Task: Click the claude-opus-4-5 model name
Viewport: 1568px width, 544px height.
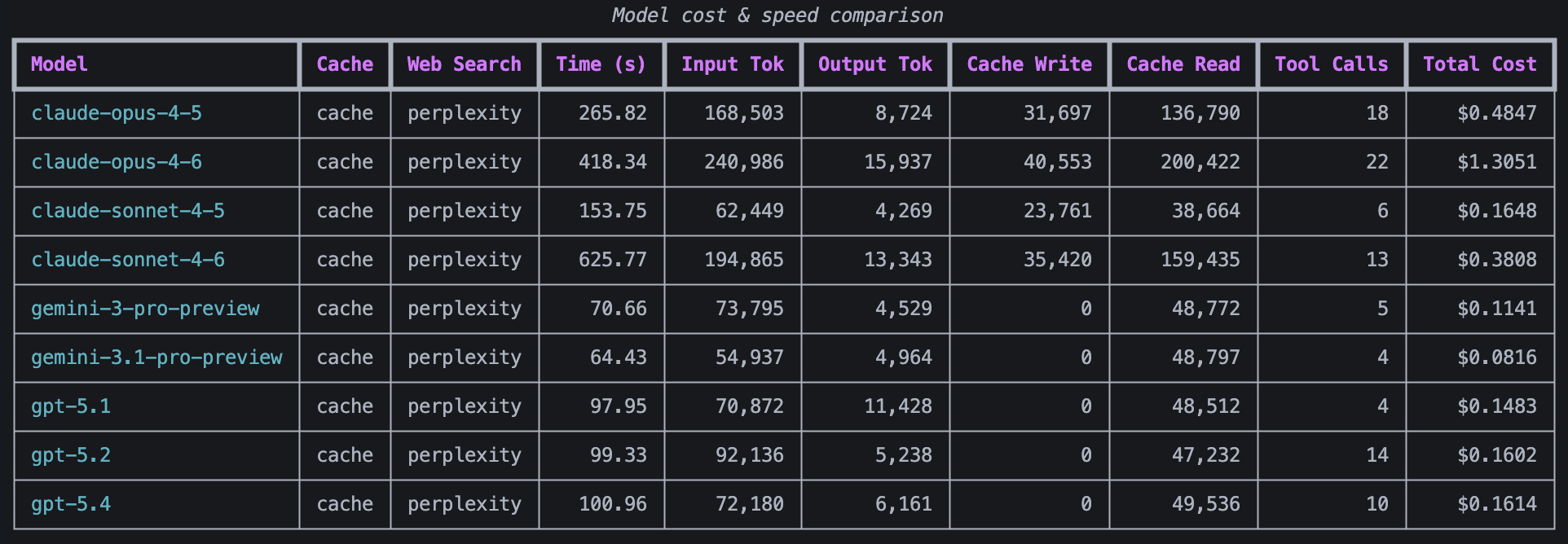Action: point(117,113)
